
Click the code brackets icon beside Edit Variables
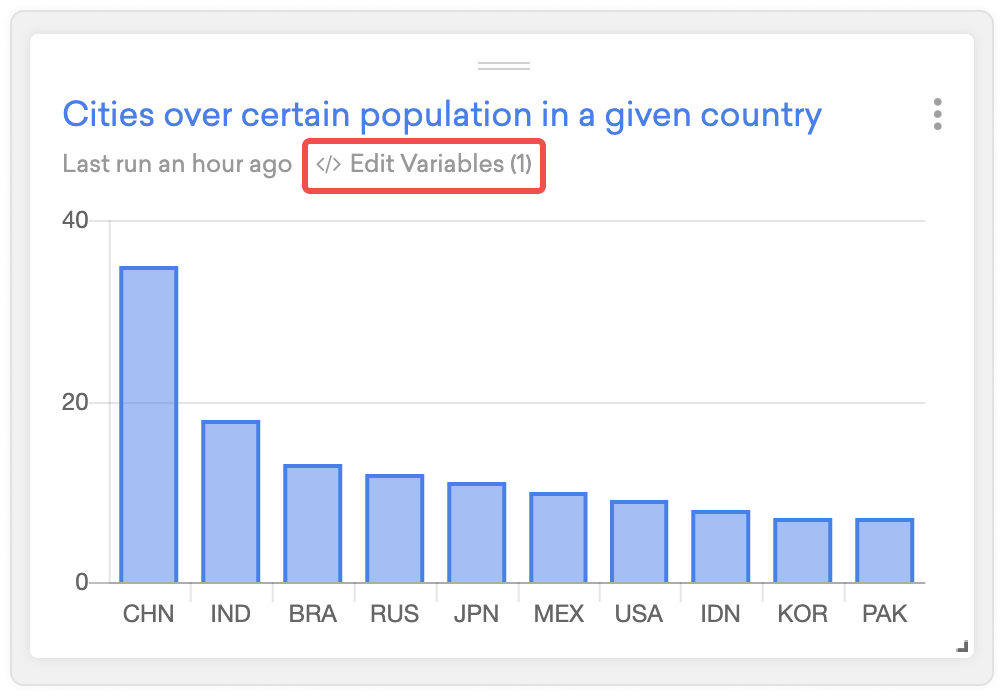point(328,165)
